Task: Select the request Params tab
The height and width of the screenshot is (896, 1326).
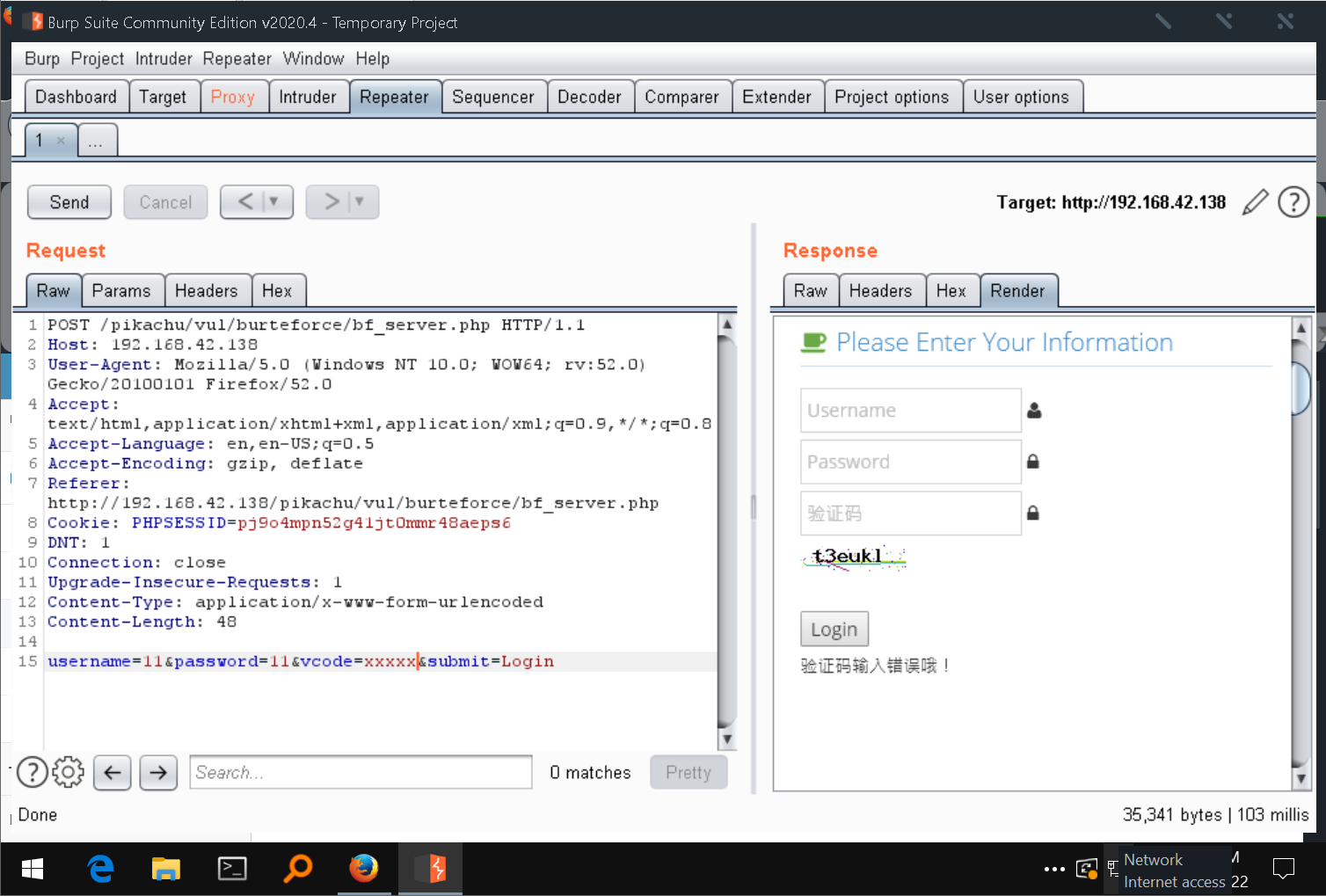Action: coord(121,291)
